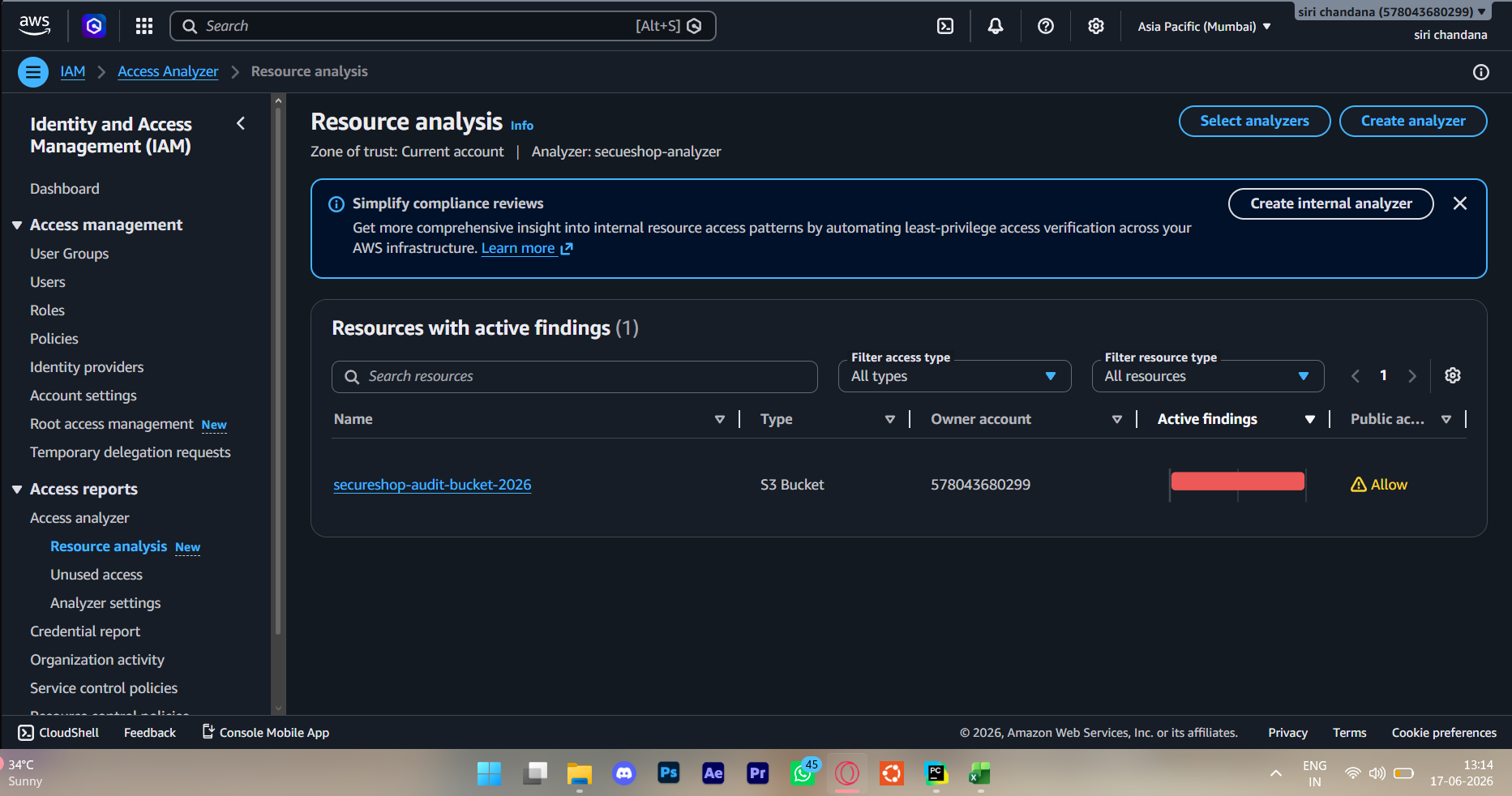Open Photoshop from taskbar
Image resolution: width=1512 pixels, height=796 pixels.
click(x=668, y=773)
